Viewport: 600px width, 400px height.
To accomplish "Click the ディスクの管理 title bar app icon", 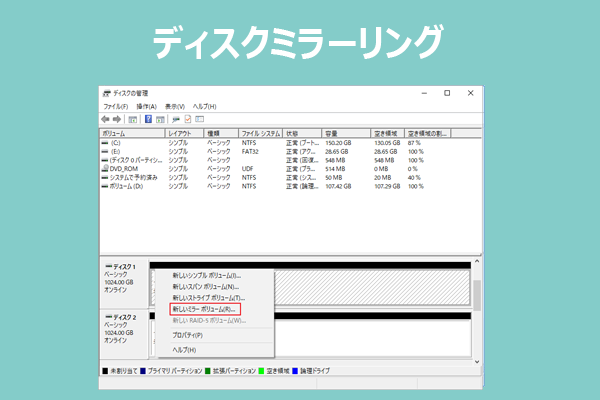I will 107,93.
